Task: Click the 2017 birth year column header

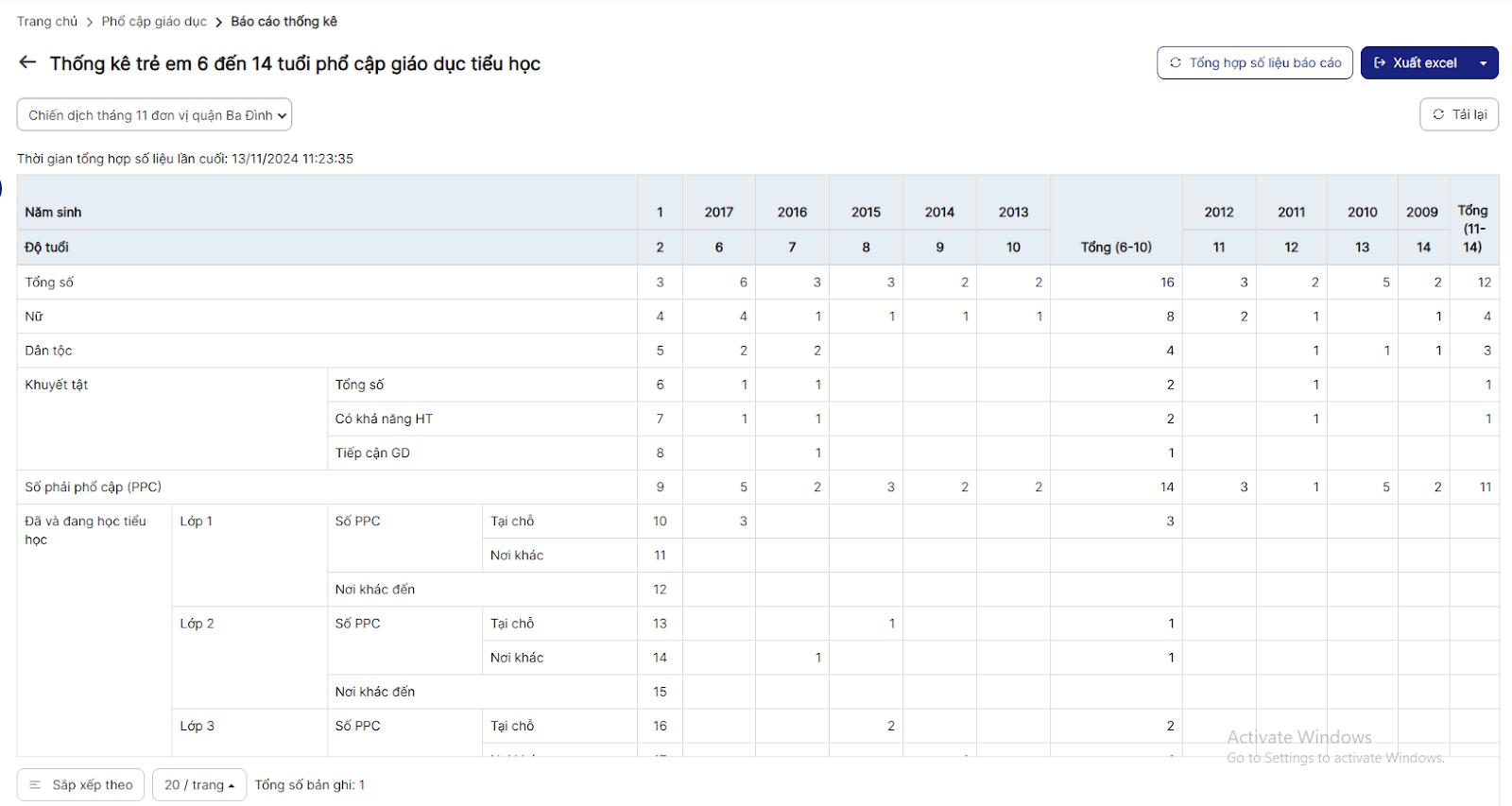Action: pos(719,213)
